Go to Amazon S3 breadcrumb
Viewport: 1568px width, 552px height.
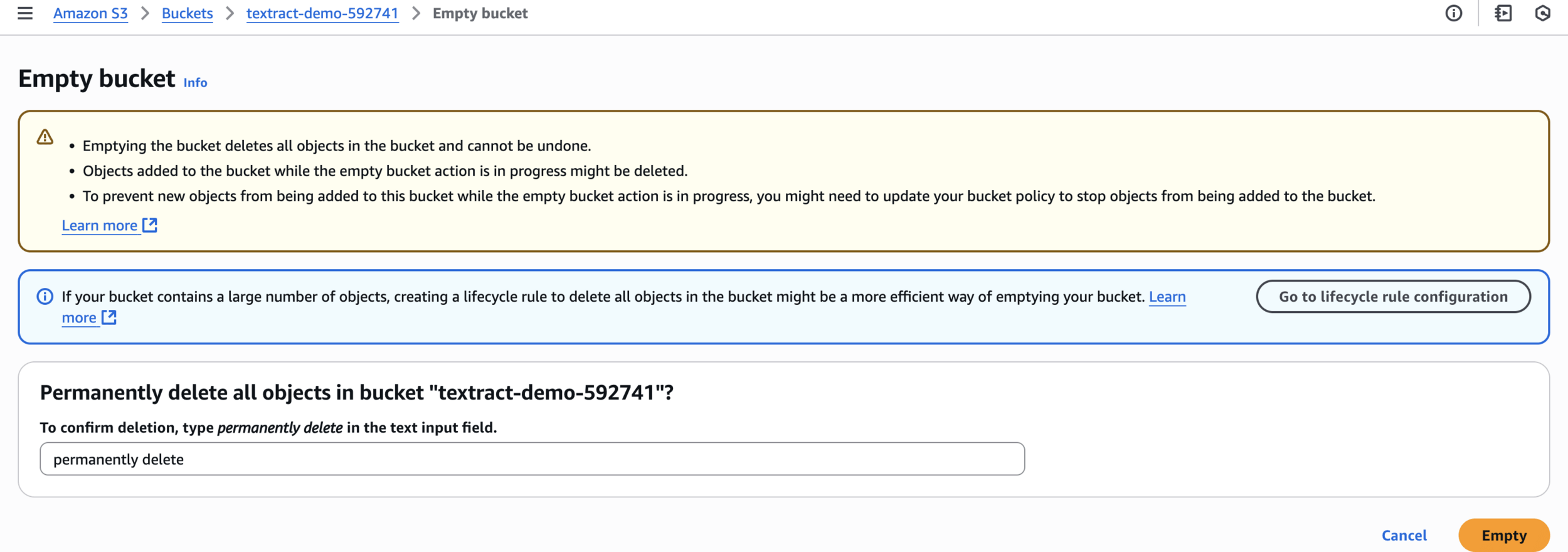pos(90,13)
